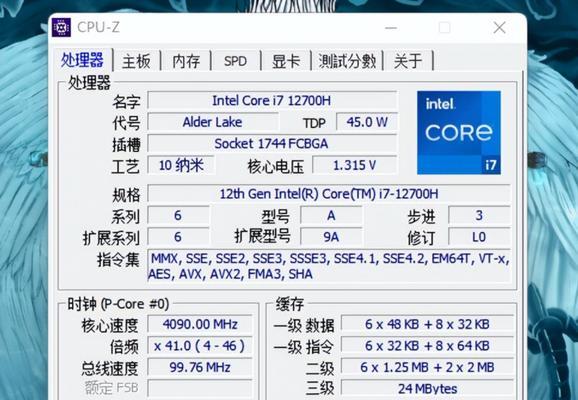
Task: Click the core speed 4090.00 MHz value
Action: pos(200,324)
